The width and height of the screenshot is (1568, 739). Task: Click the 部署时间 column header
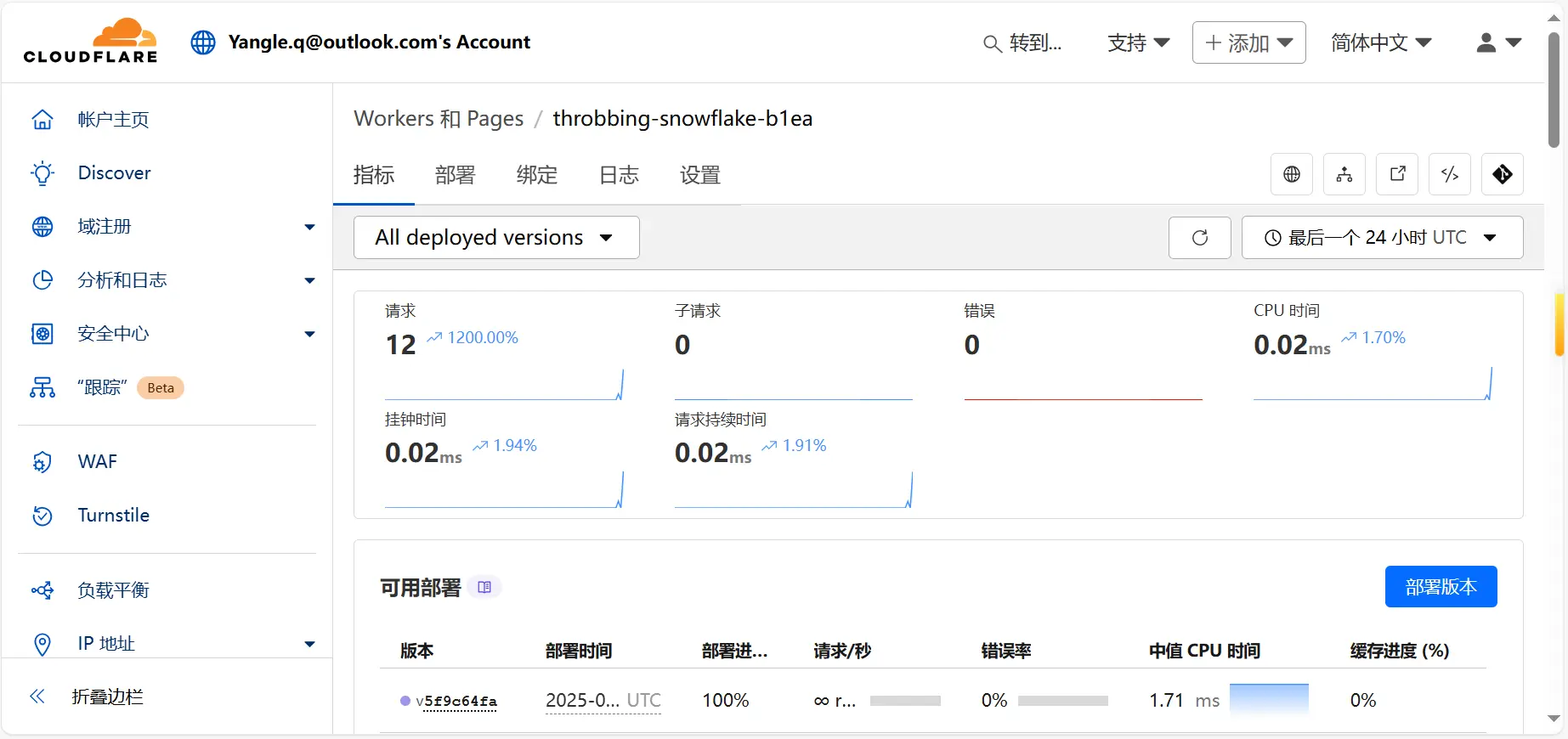click(579, 652)
